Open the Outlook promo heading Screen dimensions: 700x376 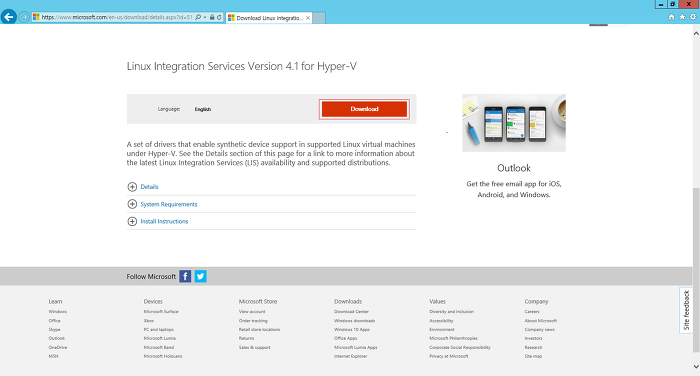[x=514, y=168]
